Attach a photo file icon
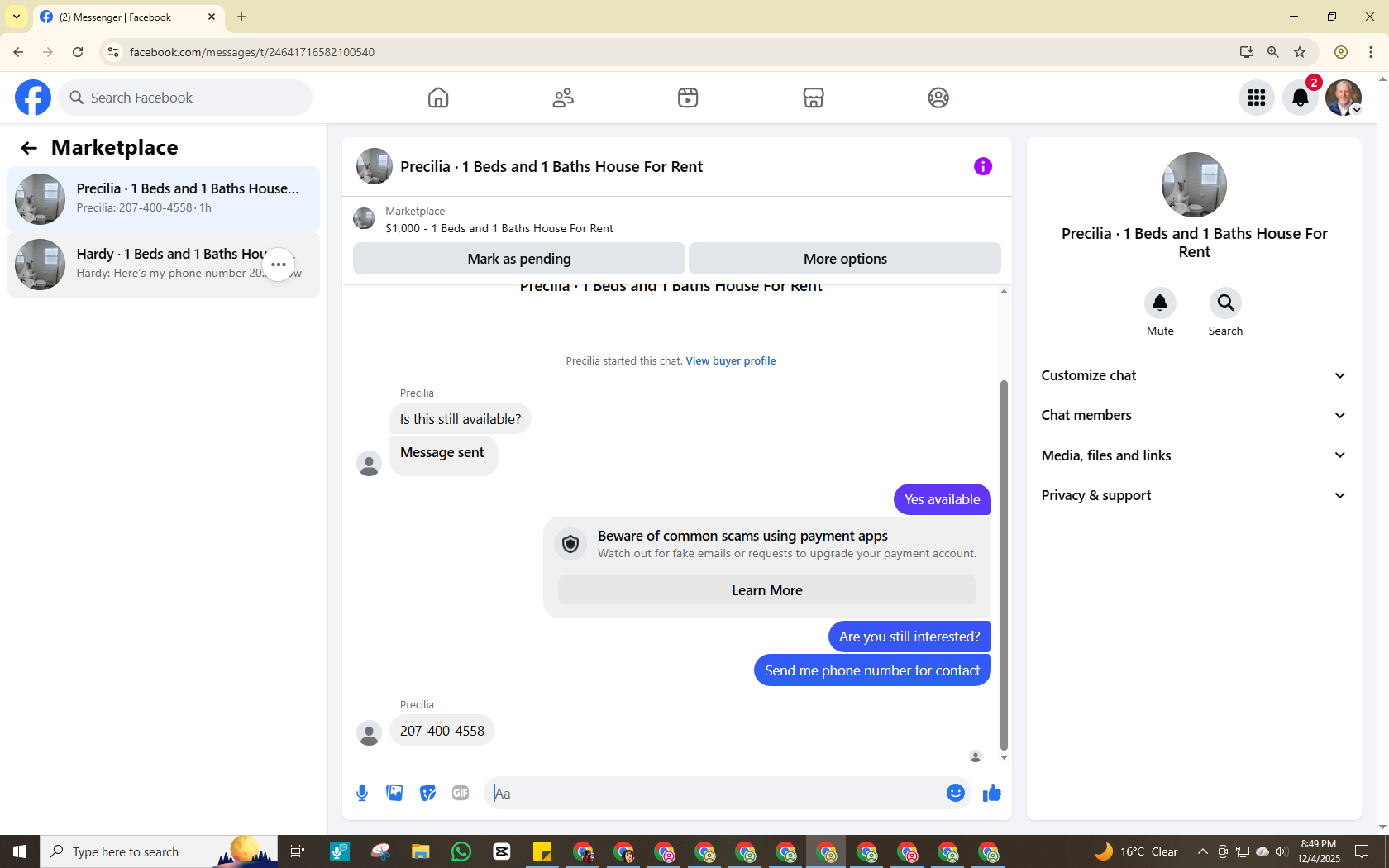This screenshot has width=1389, height=868. click(394, 793)
